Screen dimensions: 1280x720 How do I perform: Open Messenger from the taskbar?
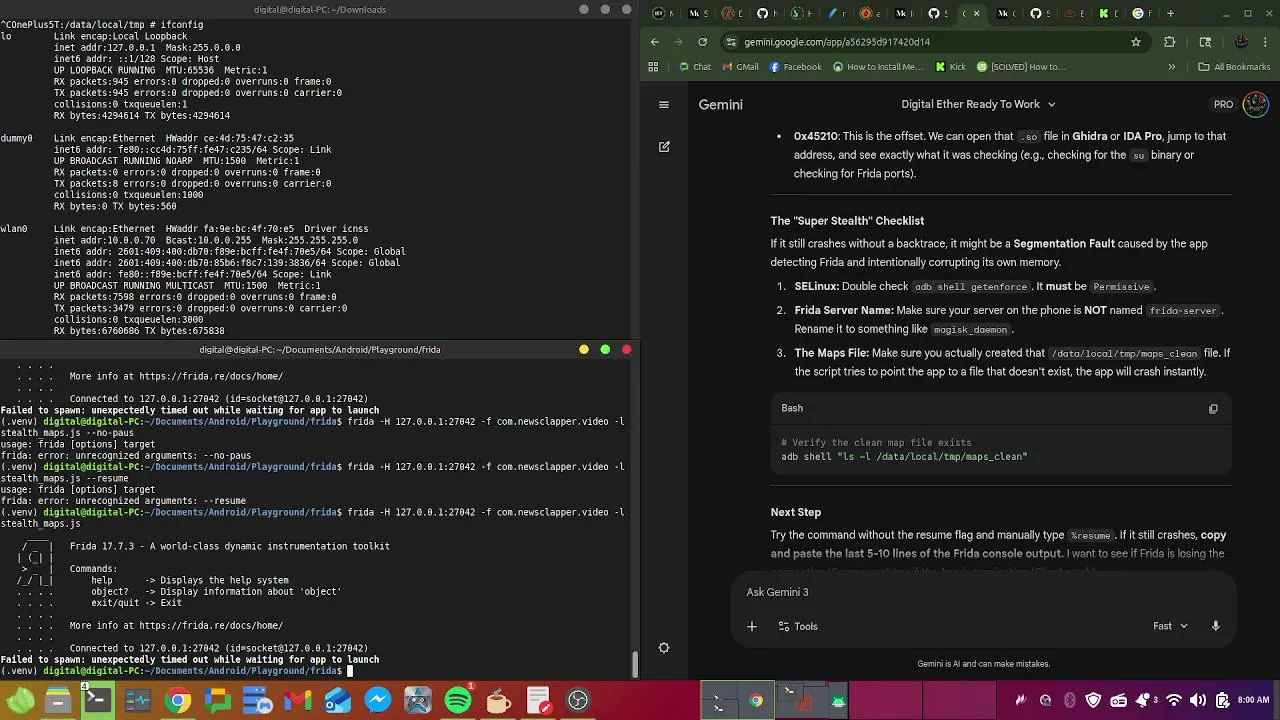[x=378, y=700]
